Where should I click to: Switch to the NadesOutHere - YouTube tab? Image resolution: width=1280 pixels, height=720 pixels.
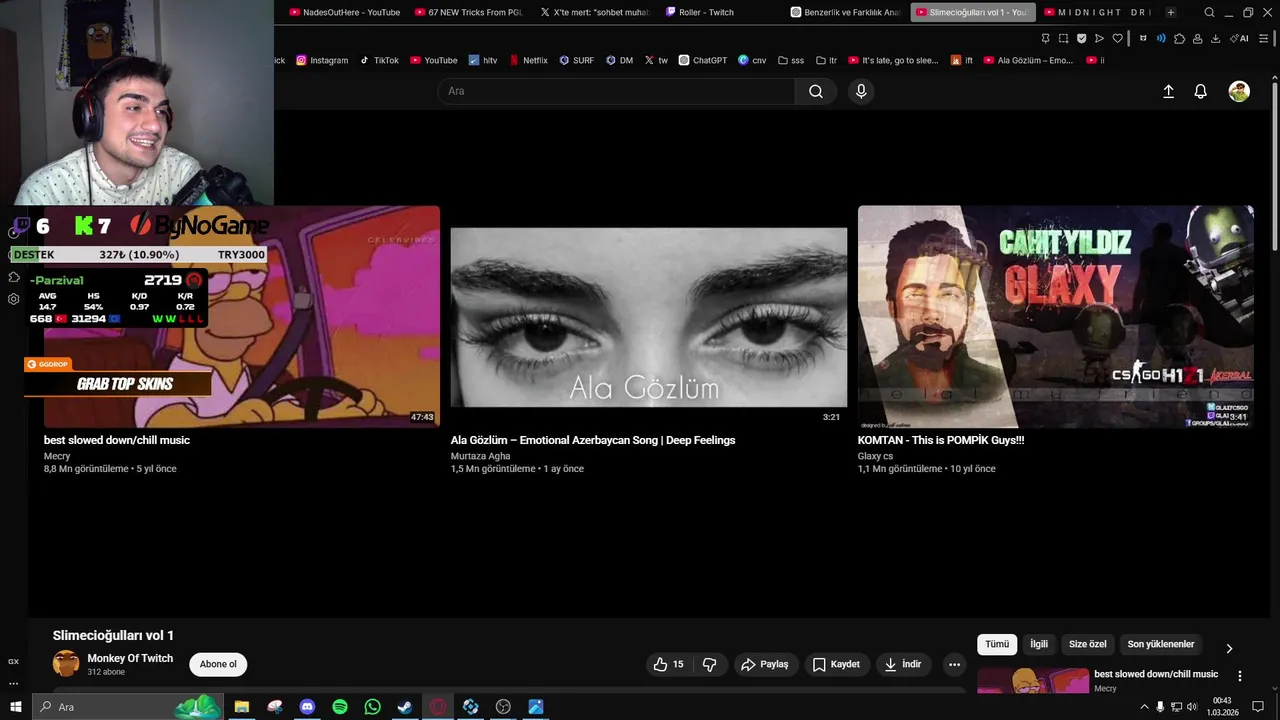pyautogui.click(x=344, y=12)
